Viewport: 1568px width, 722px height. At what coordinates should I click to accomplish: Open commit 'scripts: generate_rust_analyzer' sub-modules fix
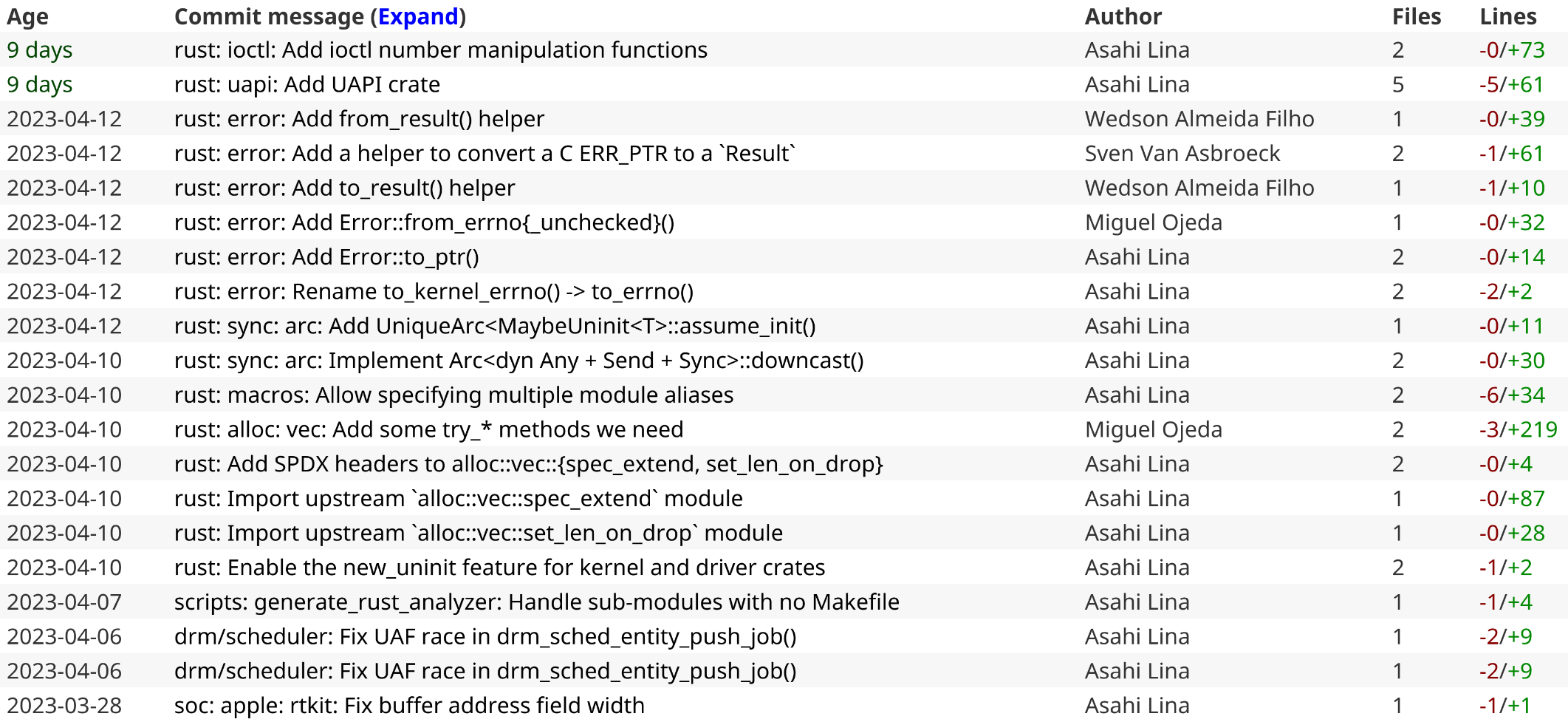point(536,602)
